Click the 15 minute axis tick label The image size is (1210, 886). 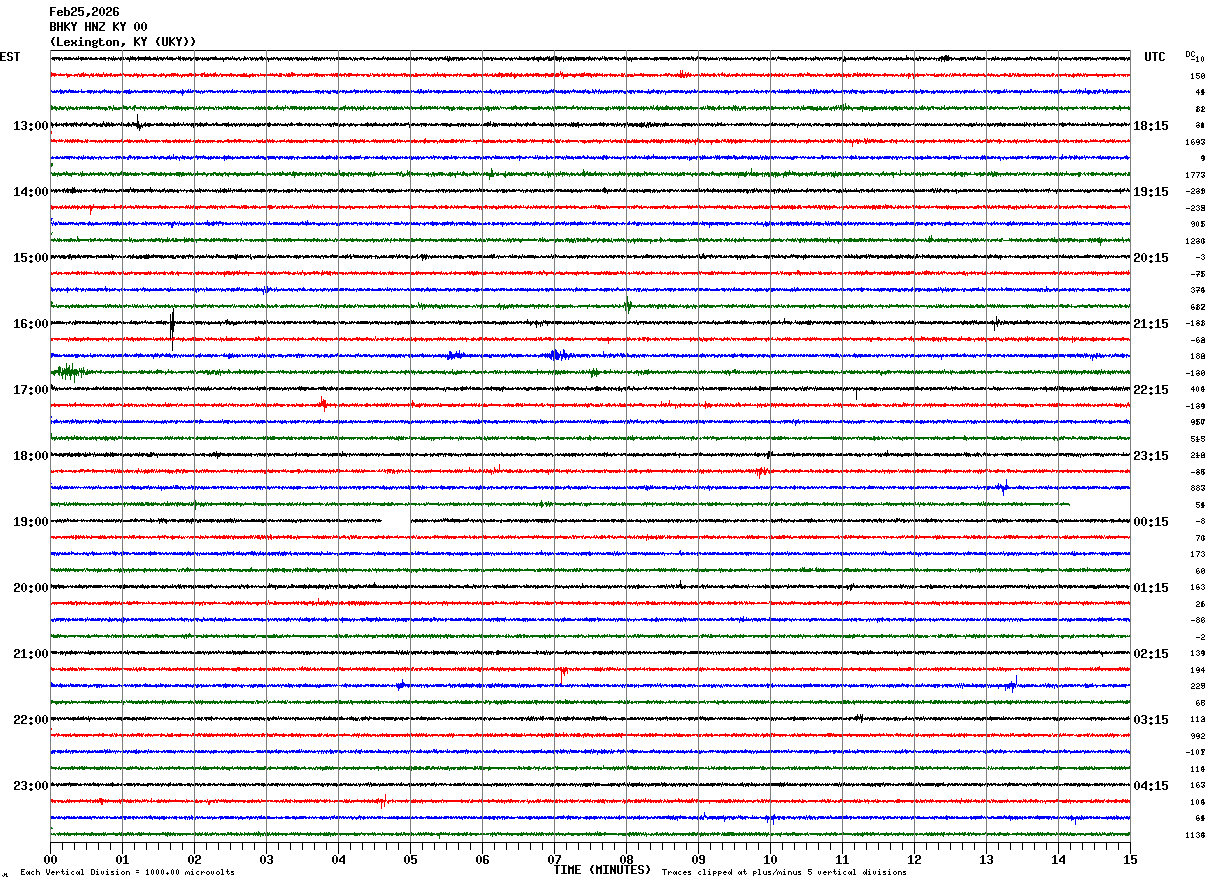point(1130,860)
